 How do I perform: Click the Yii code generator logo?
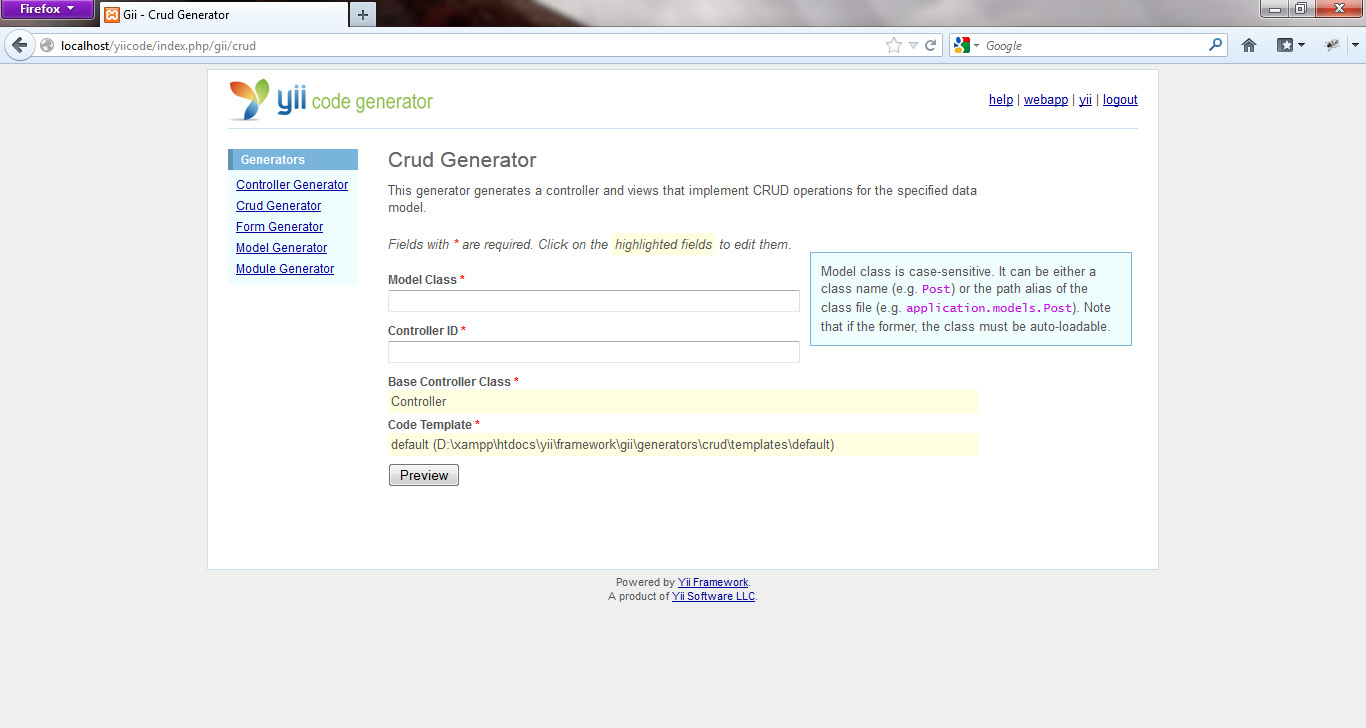[x=330, y=100]
